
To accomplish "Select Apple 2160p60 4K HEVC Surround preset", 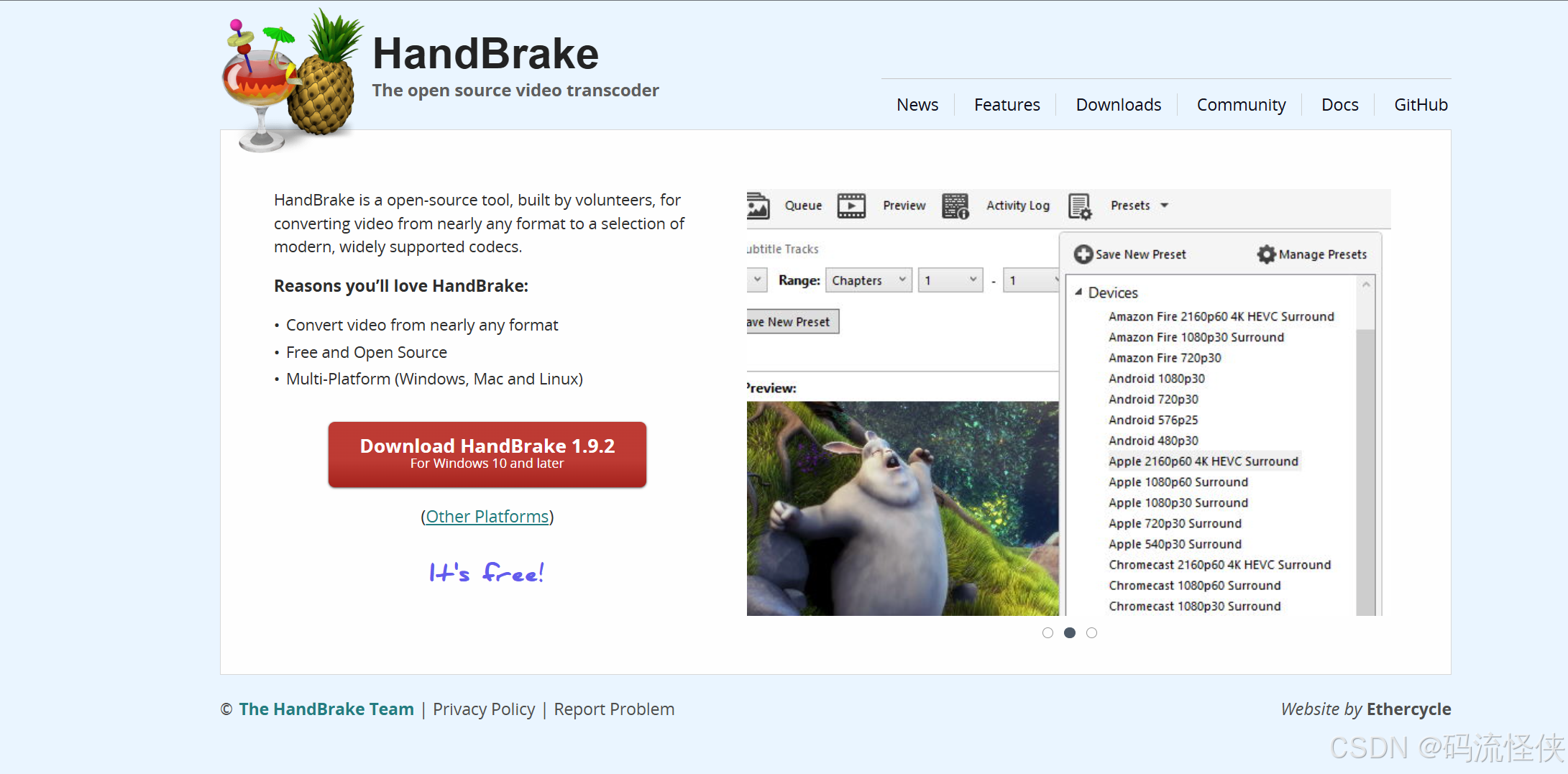I will pos(1203,461).
